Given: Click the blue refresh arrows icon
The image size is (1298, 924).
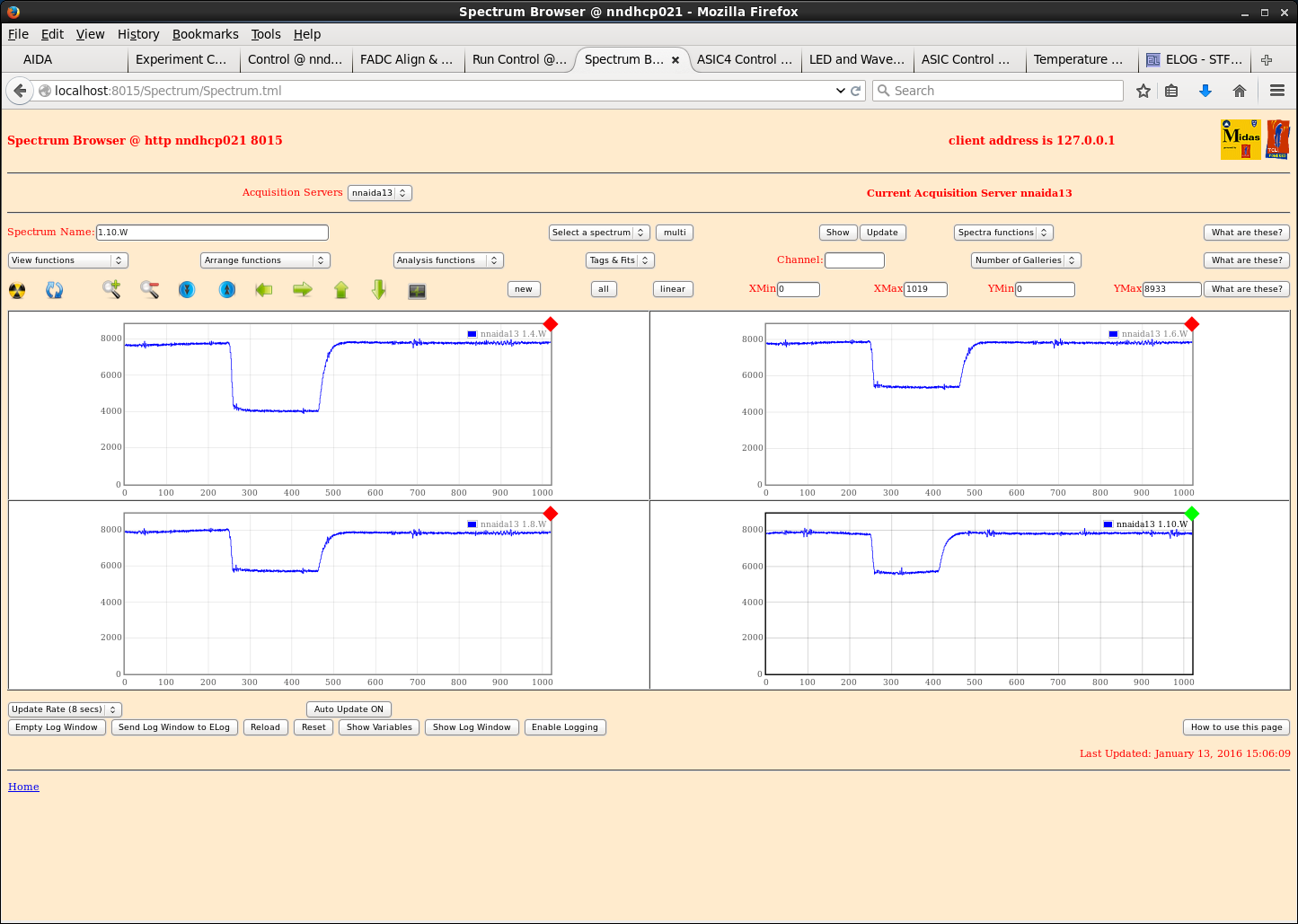Looking at the screenshot, I should (55, 290).
